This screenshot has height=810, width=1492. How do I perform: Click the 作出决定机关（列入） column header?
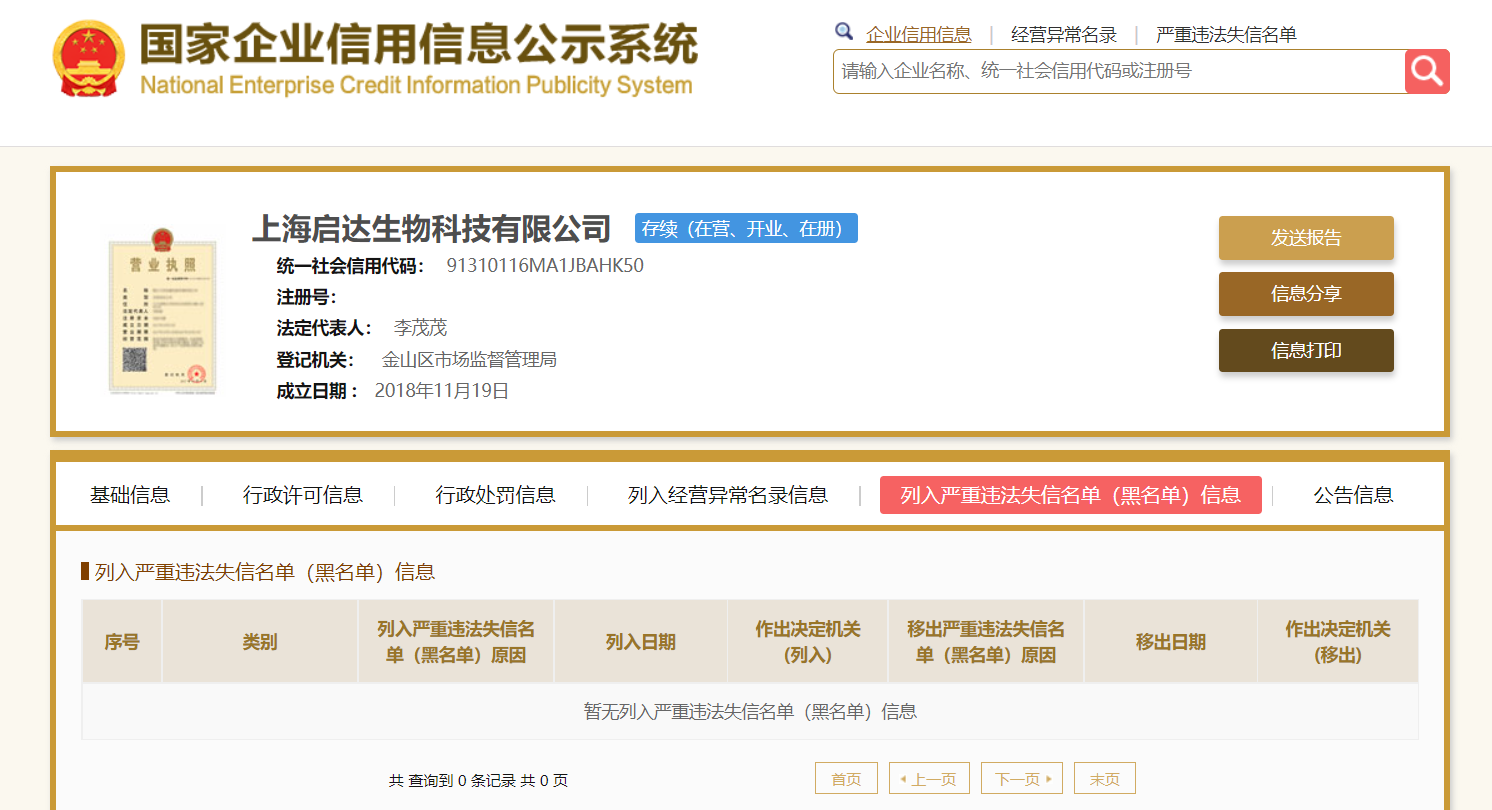click(x=808, y=642)
